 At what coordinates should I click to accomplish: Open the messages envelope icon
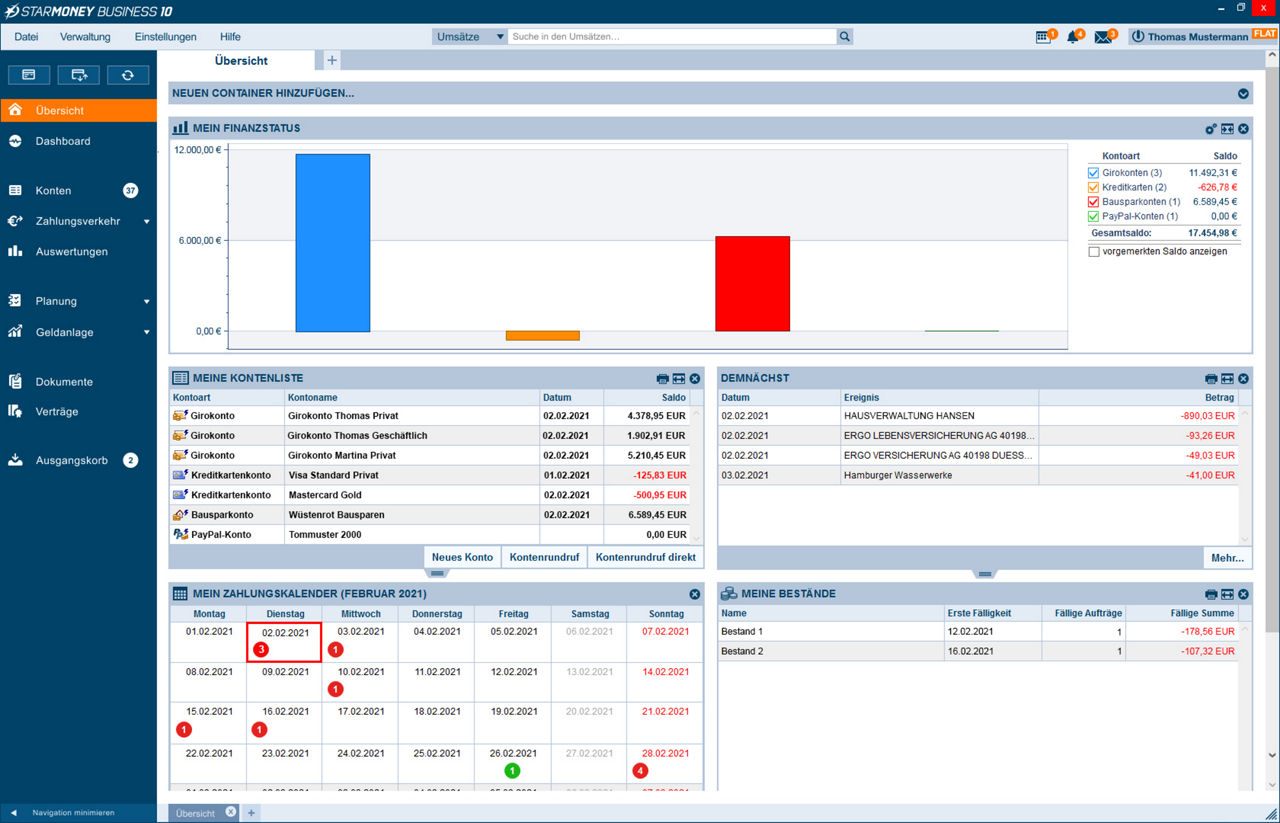[1102, 37]
